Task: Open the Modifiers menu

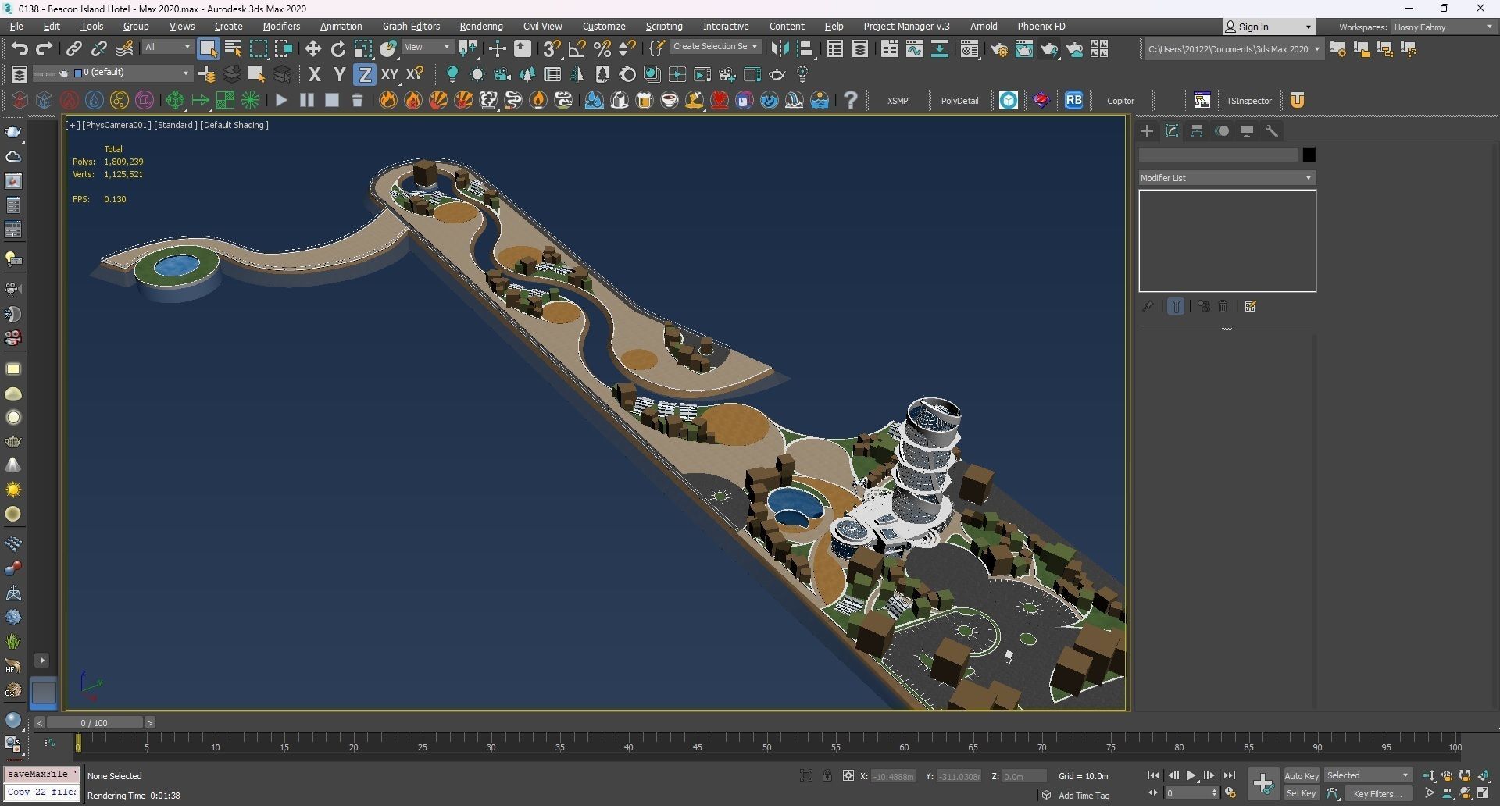Action: tap(281, 27)
